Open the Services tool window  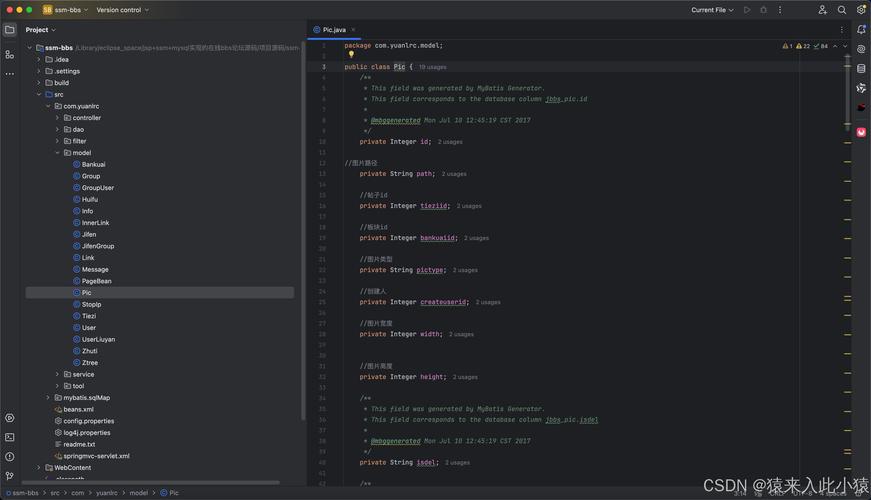tap(10, 418)
